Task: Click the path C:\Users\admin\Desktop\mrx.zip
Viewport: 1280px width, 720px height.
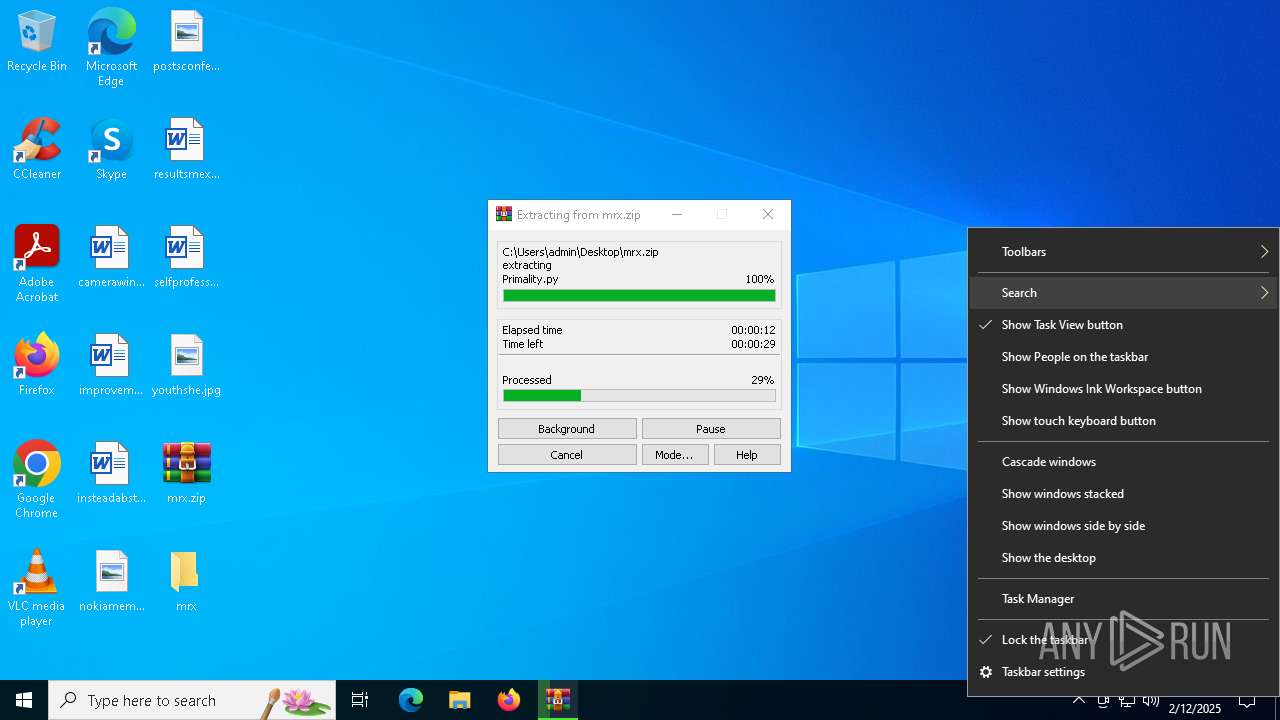Action: [580, 253]
